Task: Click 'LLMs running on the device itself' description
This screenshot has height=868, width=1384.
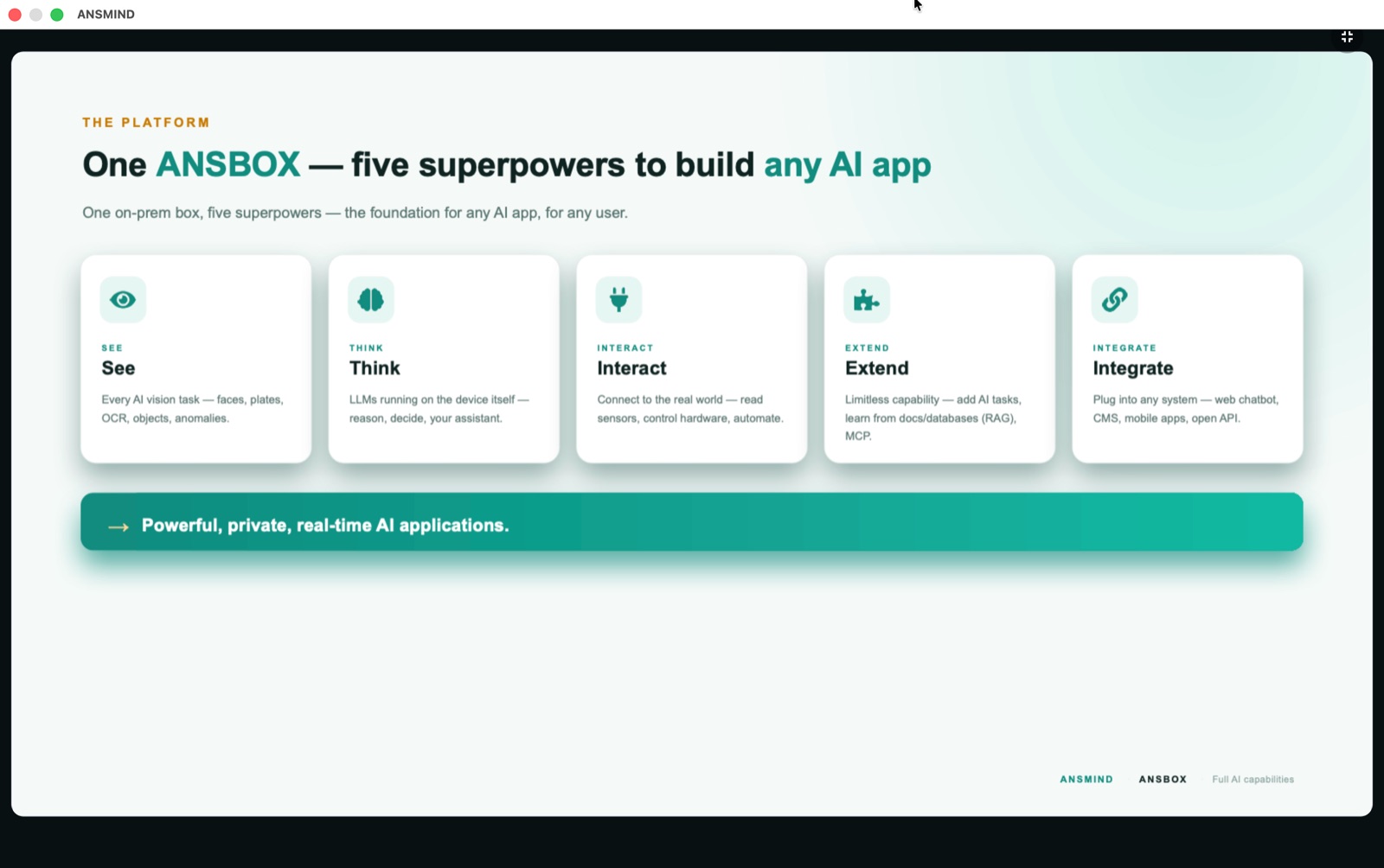Action: pos(439,409)
